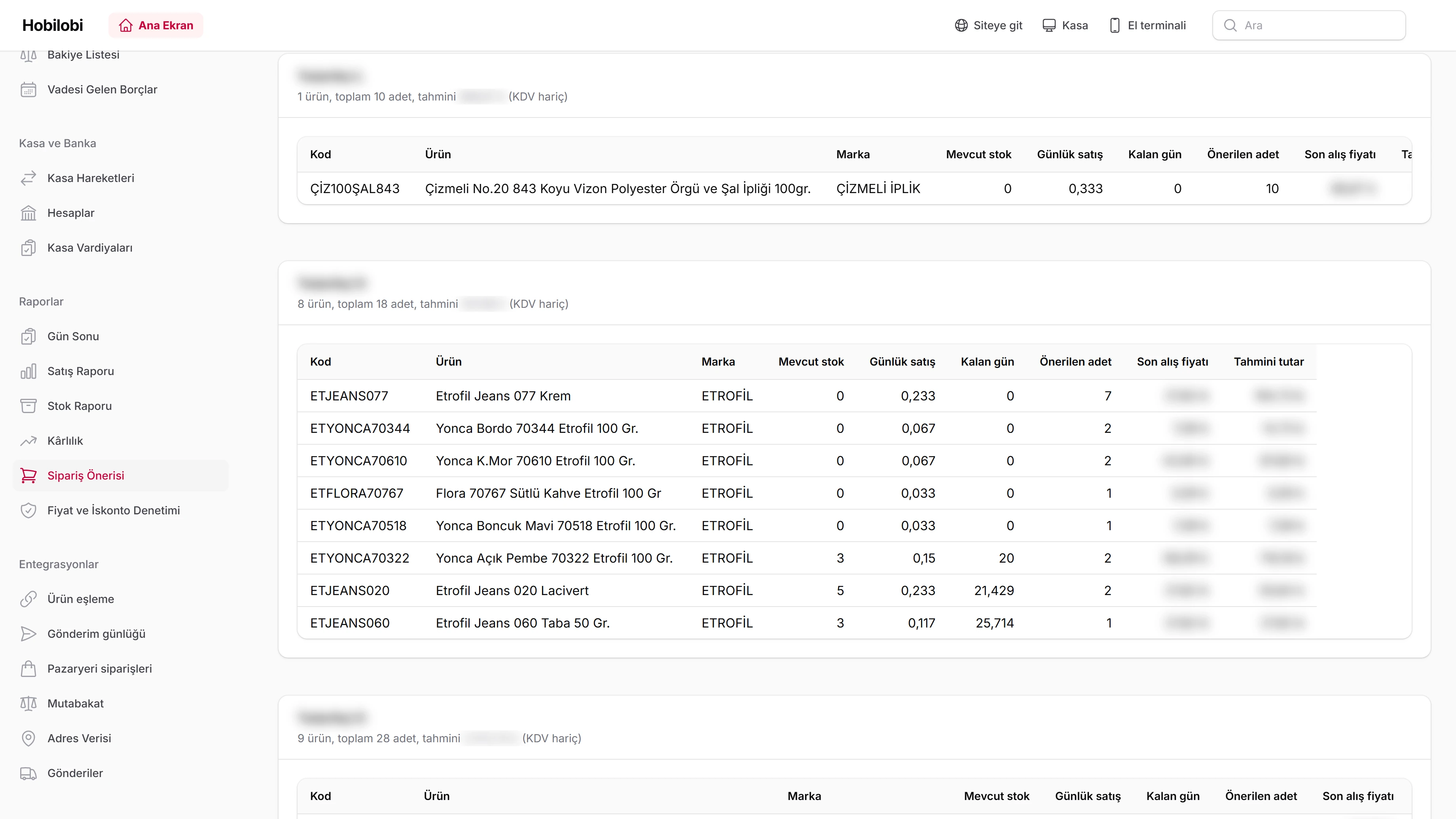This screenshot has width=1456, height=819.
Task: Click the Pazaryeri siparişleri bag icon
Action: point(28,669)
